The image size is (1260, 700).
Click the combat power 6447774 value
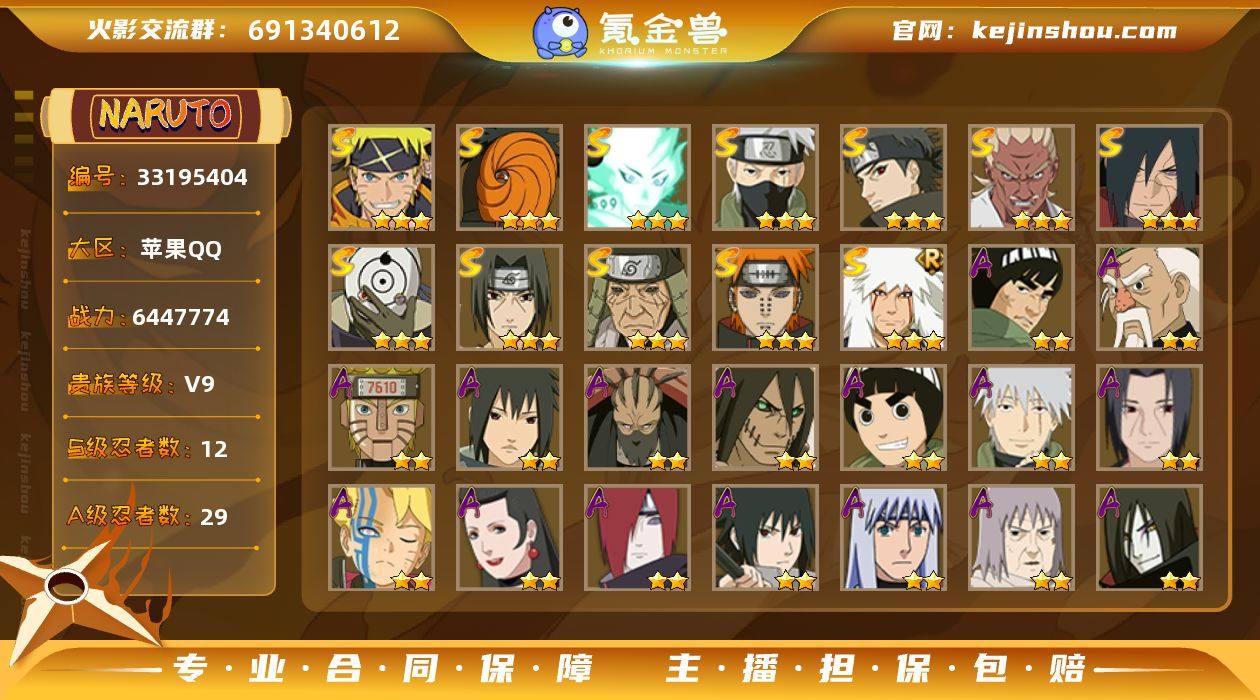pyautogui.click(x=181, y=317)
